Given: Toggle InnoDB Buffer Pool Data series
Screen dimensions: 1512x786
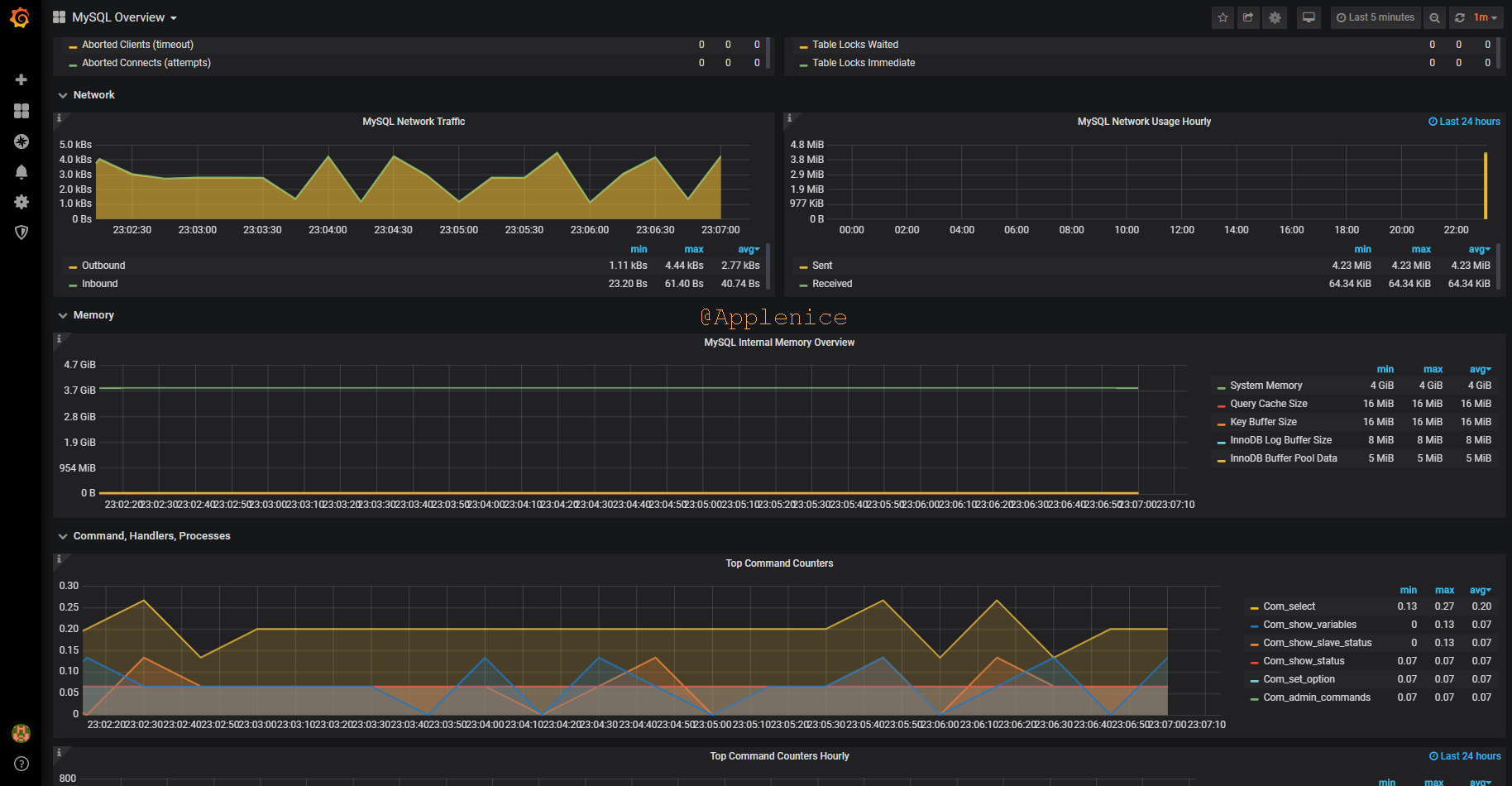Looking at the screenshot, I should click(x=1283, y=458).
